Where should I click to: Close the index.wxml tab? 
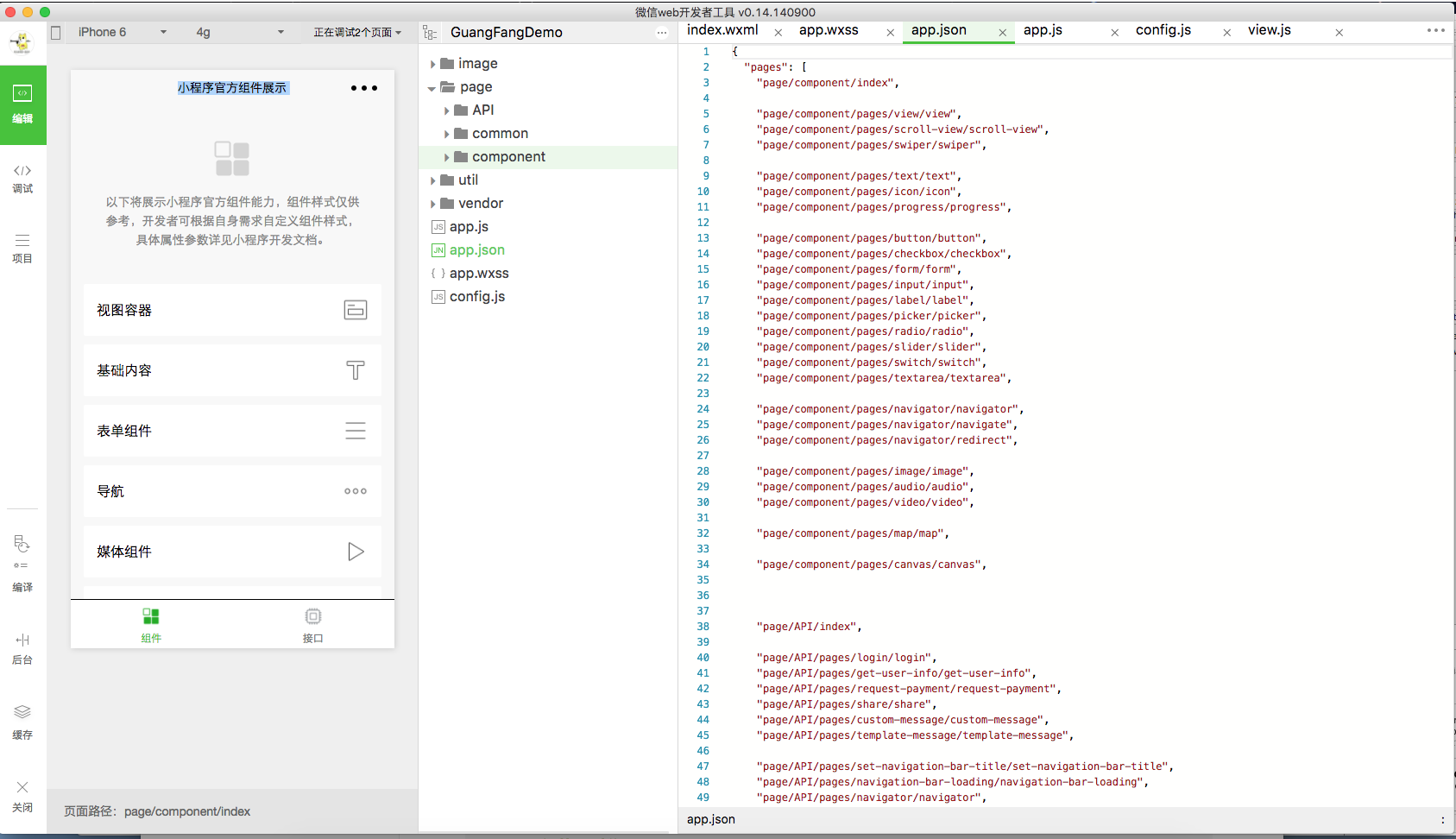(778, 33)
